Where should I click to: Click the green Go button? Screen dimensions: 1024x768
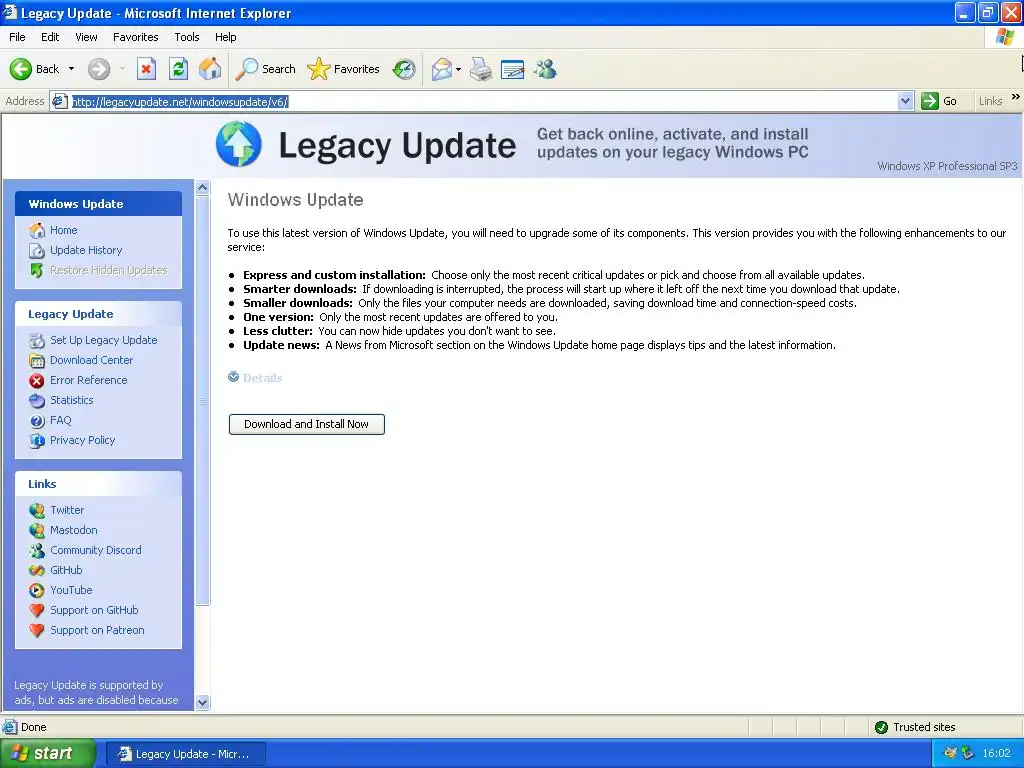coord(940,101)
